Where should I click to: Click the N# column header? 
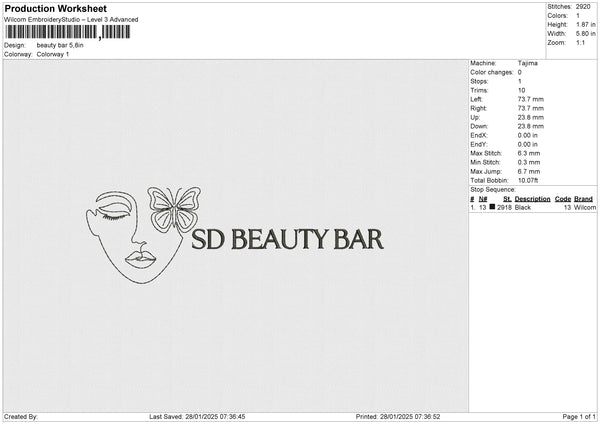[x=484, y=199]
